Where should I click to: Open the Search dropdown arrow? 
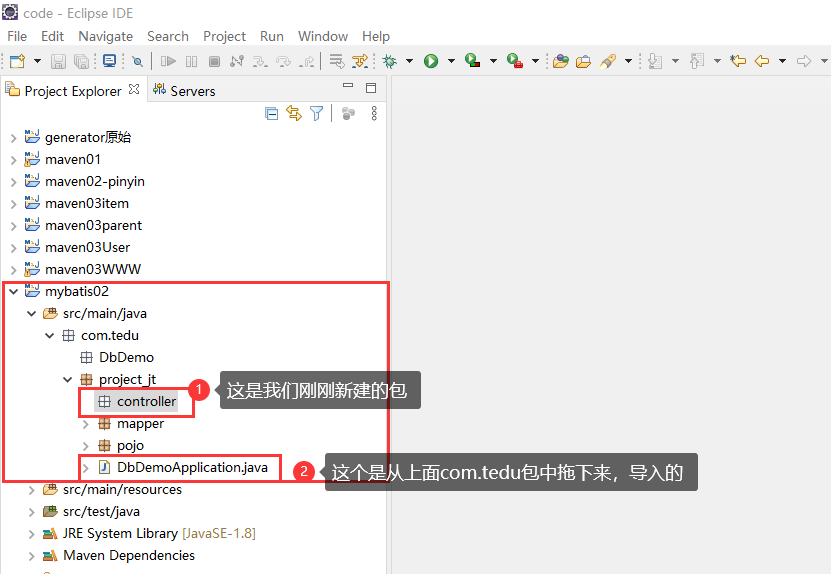coord(628,61)
